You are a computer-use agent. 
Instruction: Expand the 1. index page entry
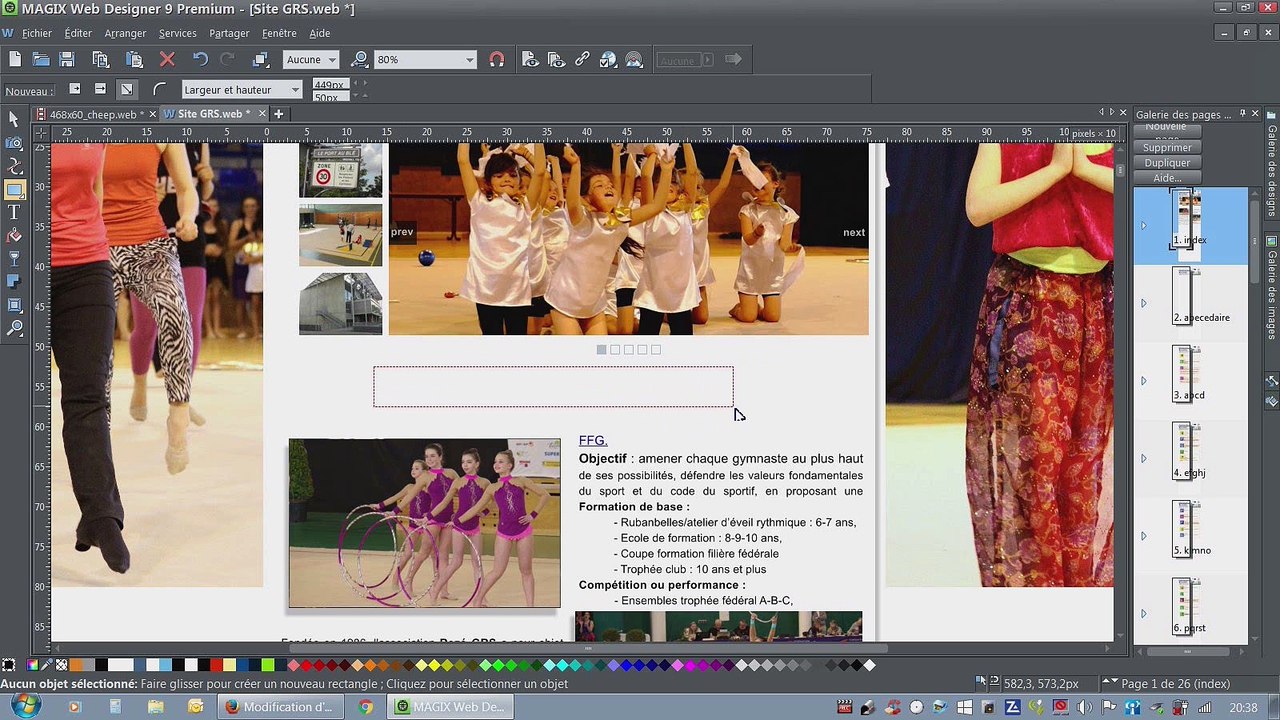[1144, 226]
